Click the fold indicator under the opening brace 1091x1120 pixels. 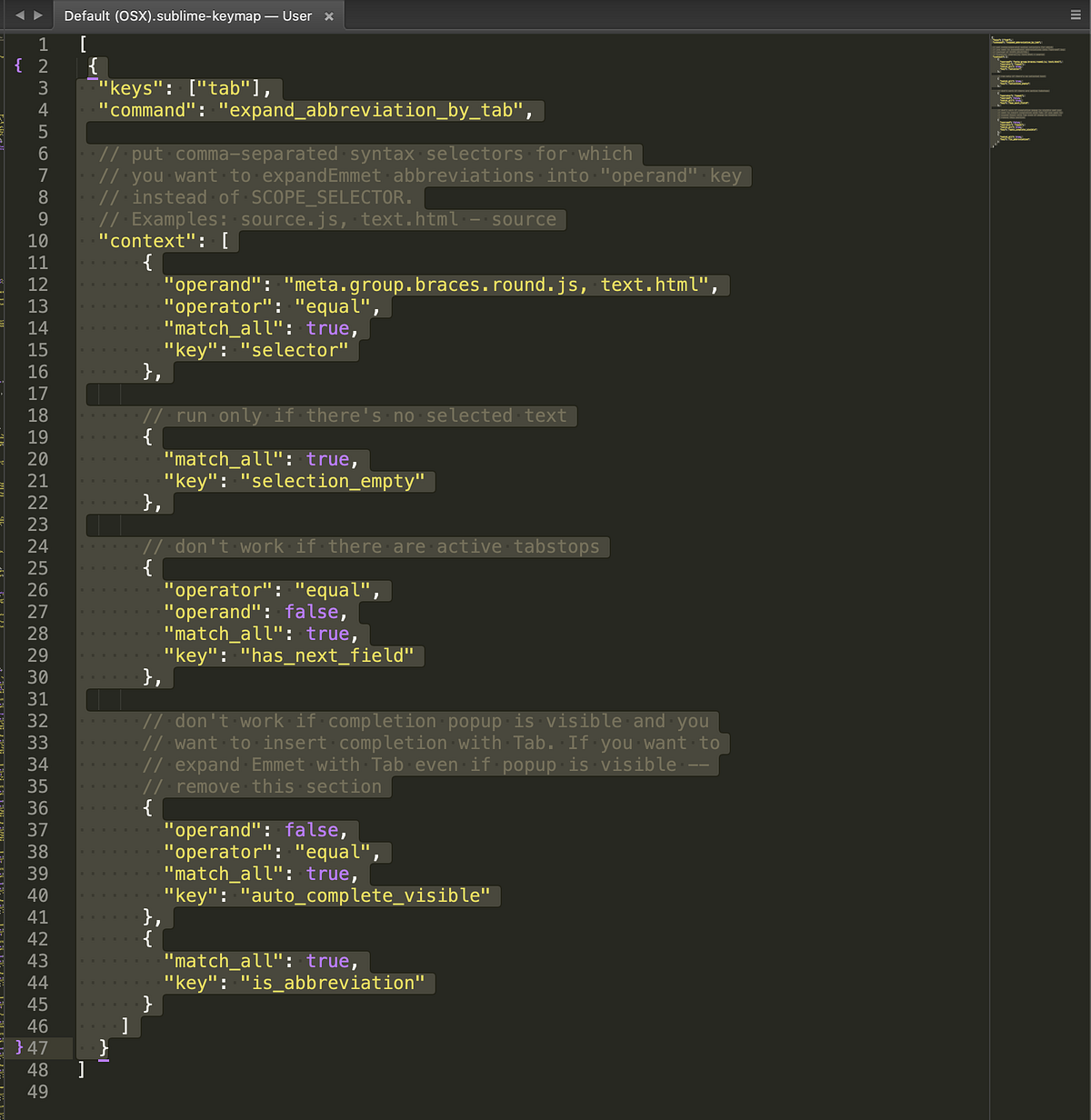click(92, 80)
